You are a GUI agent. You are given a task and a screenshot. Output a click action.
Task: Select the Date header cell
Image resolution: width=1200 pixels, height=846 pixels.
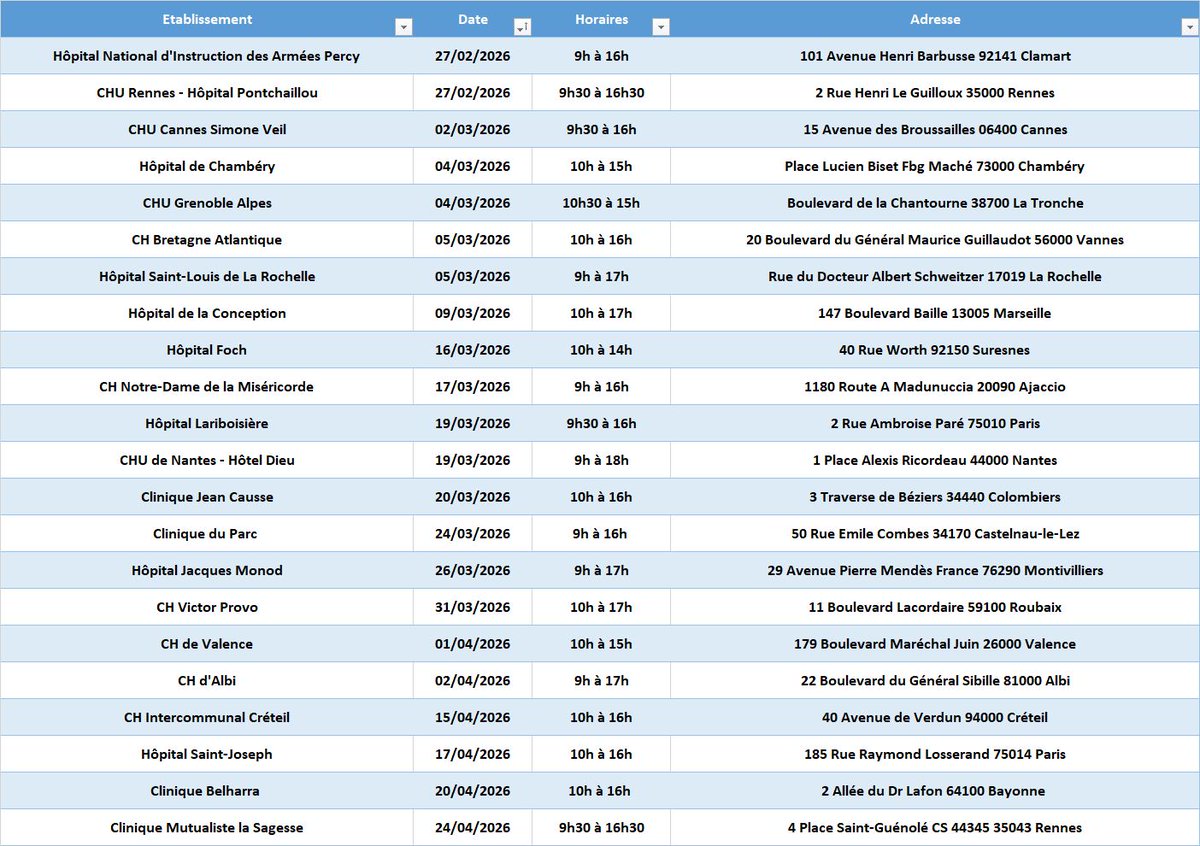tap(473, 19)
